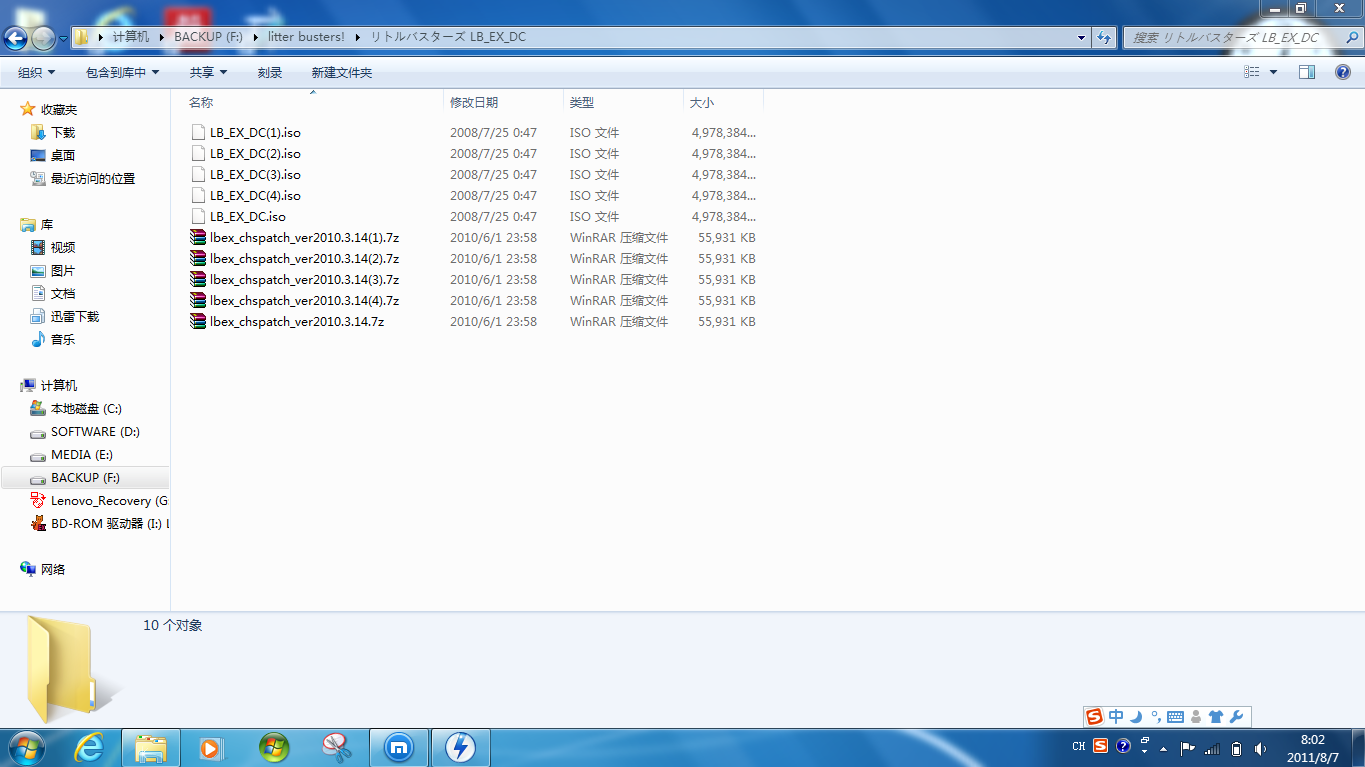The height and width of the screenshot is (767, 1365).
Task: Go back with the Back arrow button
Action: coord(16,38)
